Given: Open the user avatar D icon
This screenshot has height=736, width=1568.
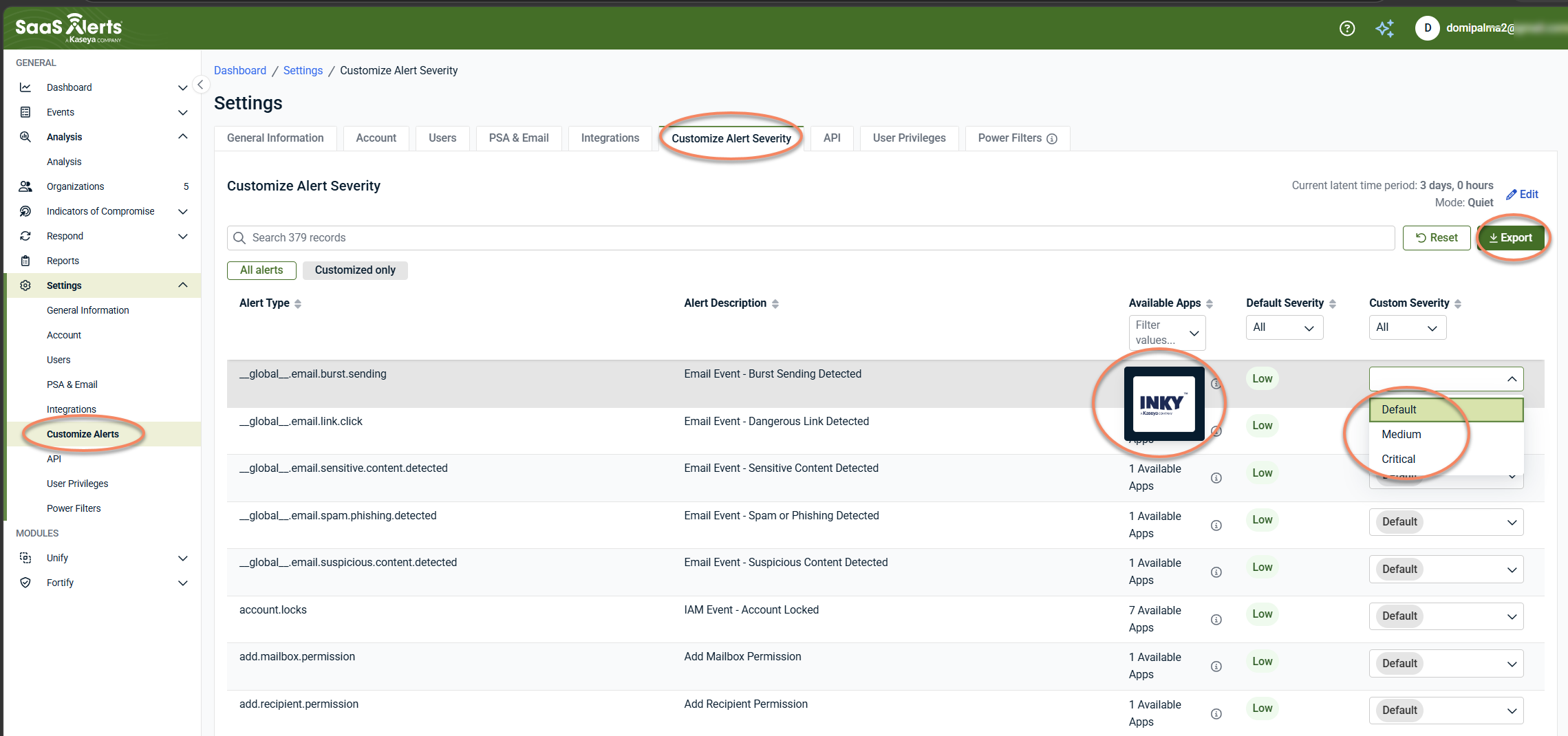Looking at the screenshot, I should click(x=1428, y=28).
